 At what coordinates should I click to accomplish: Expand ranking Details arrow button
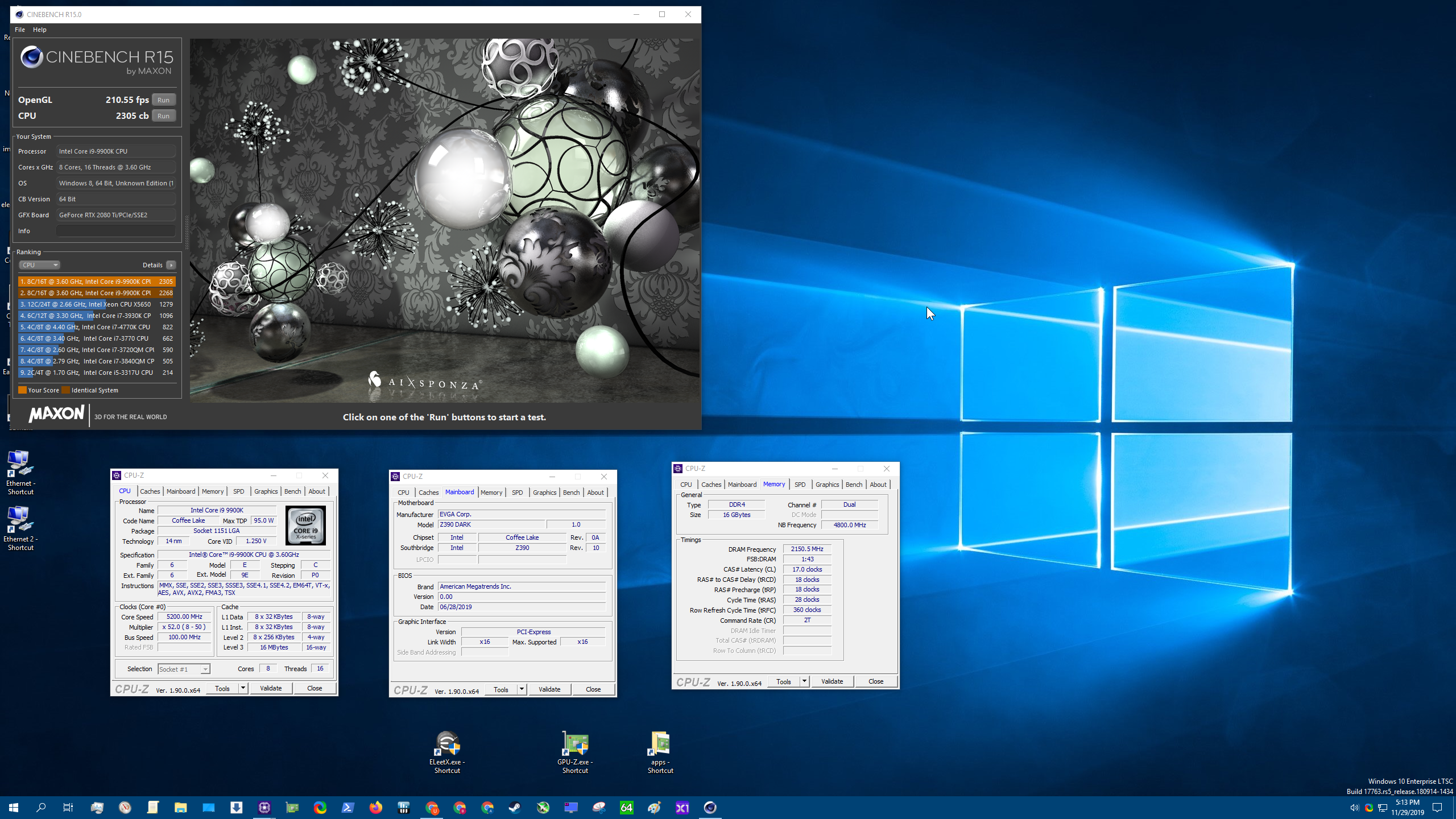[171, 265]
